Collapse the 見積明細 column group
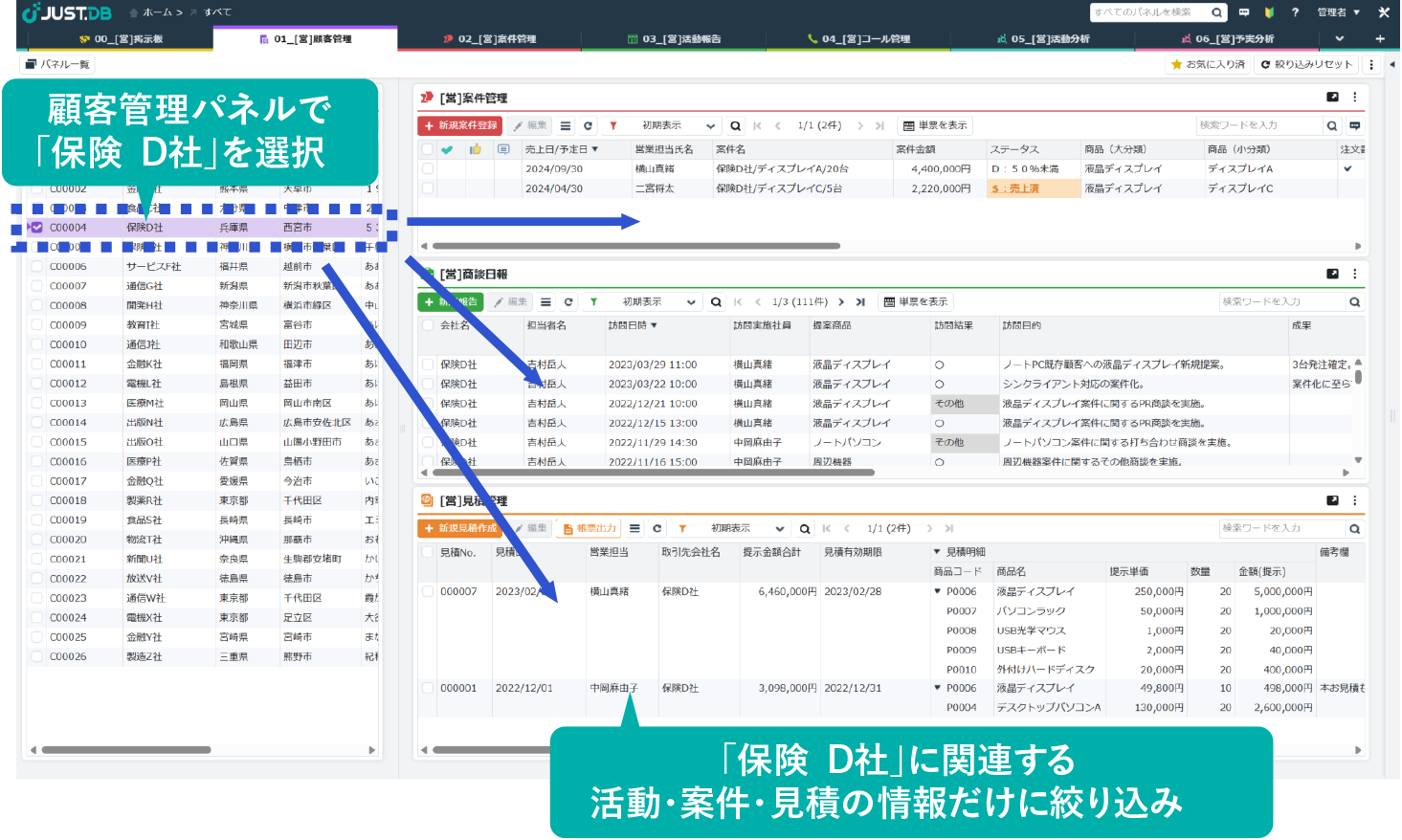 coord(938,552)
